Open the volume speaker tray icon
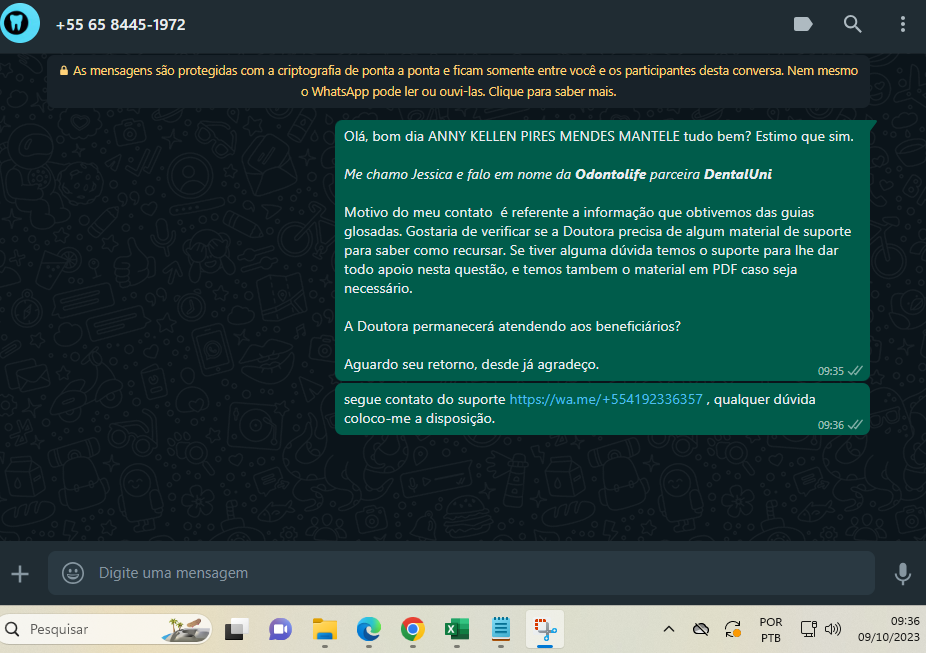Screen dimensions: 926x653 (833, 629)
